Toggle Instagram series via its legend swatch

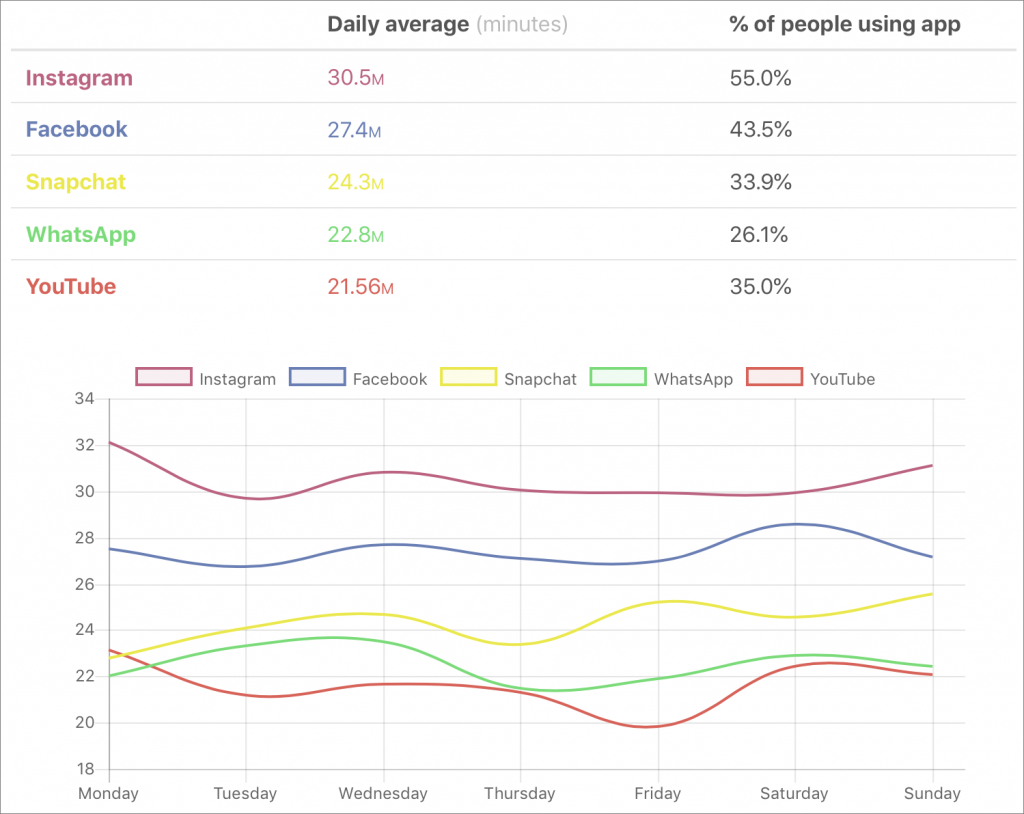[x=163, y=378]
